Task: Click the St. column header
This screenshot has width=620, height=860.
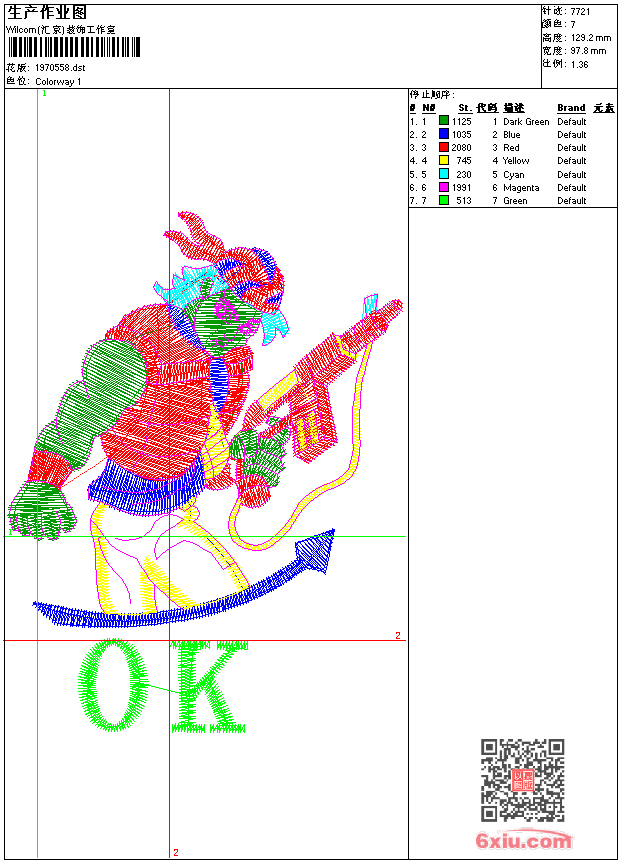Action: tap(465, 108)
